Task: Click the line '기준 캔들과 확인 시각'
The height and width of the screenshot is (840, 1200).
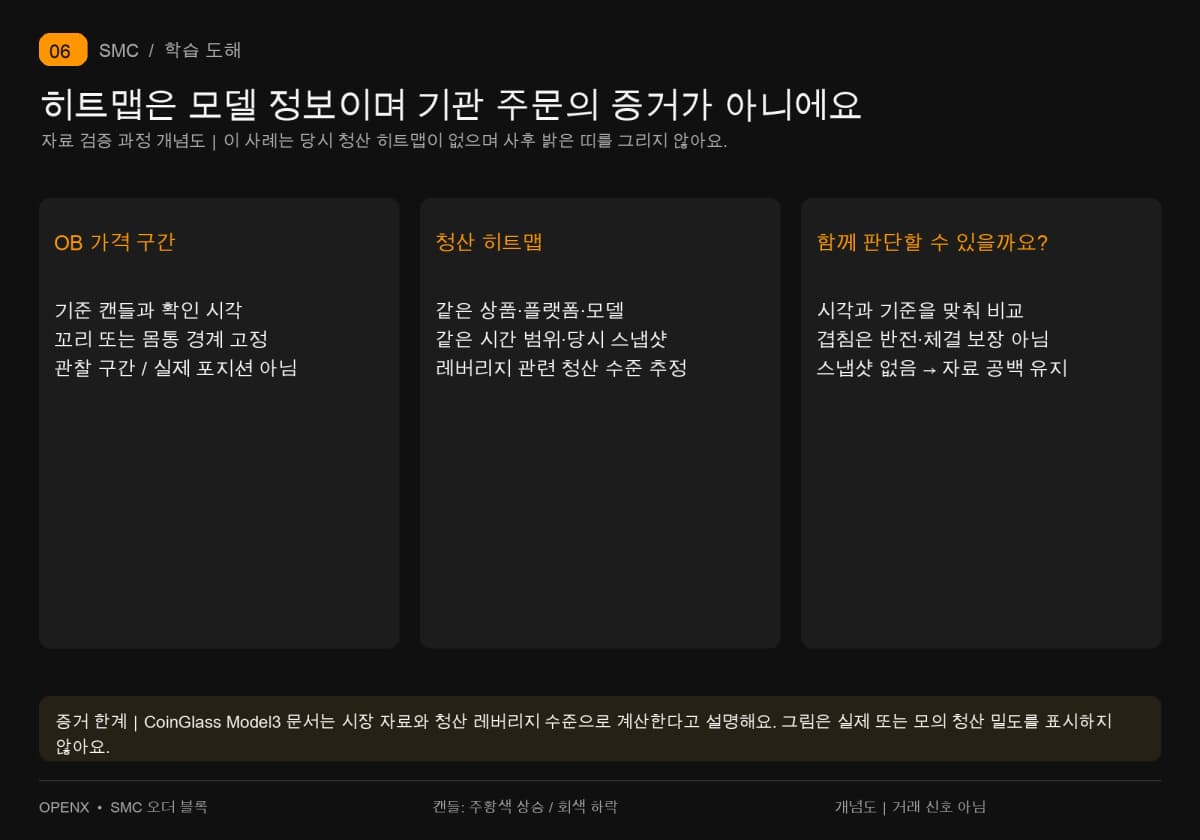Action: tap(148, 310)
